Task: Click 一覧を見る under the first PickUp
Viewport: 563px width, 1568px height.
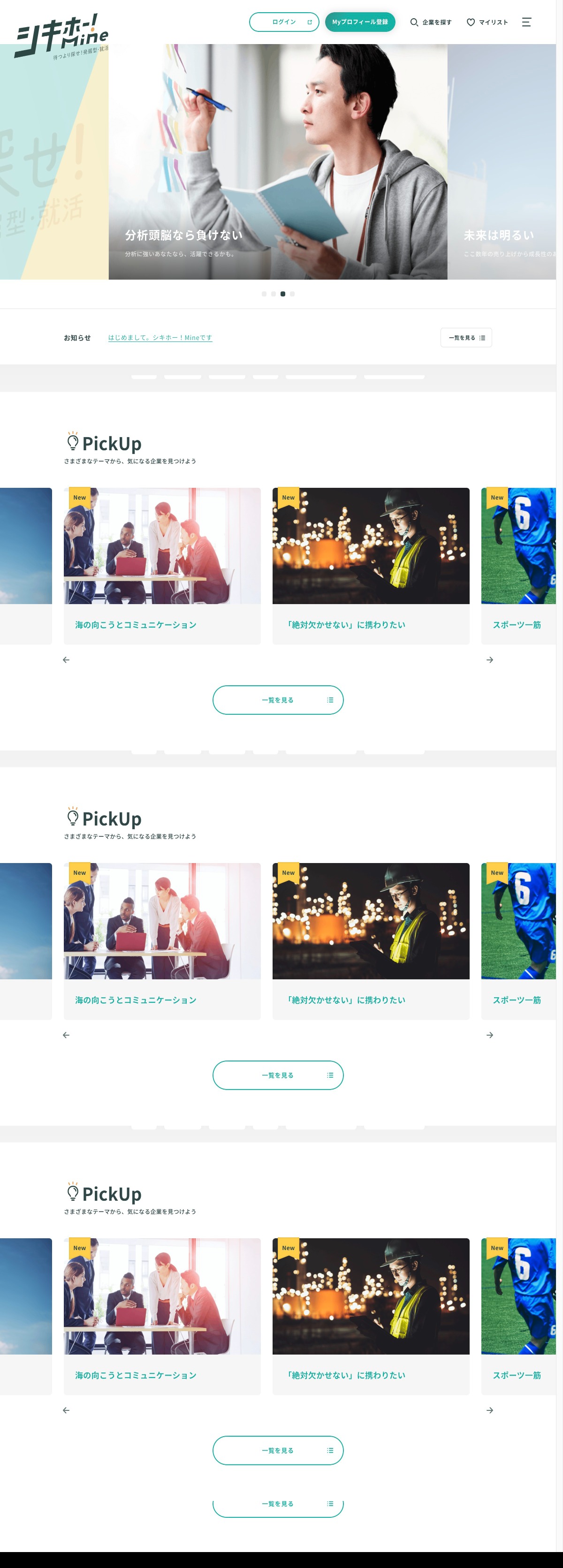Action: (x=278, y=700)
